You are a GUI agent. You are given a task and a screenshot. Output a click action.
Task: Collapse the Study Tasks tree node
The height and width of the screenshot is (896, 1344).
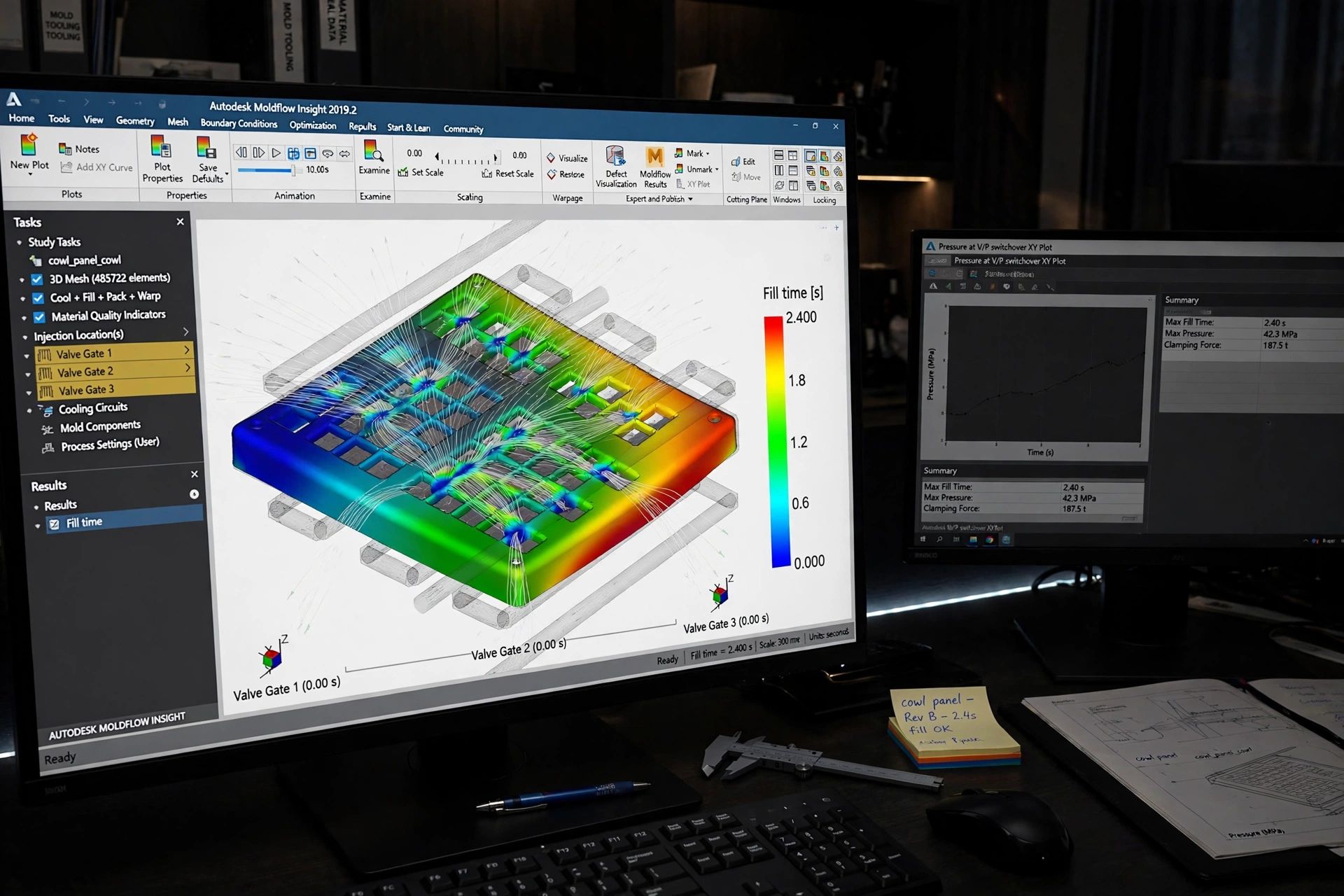tap(20, 242)
